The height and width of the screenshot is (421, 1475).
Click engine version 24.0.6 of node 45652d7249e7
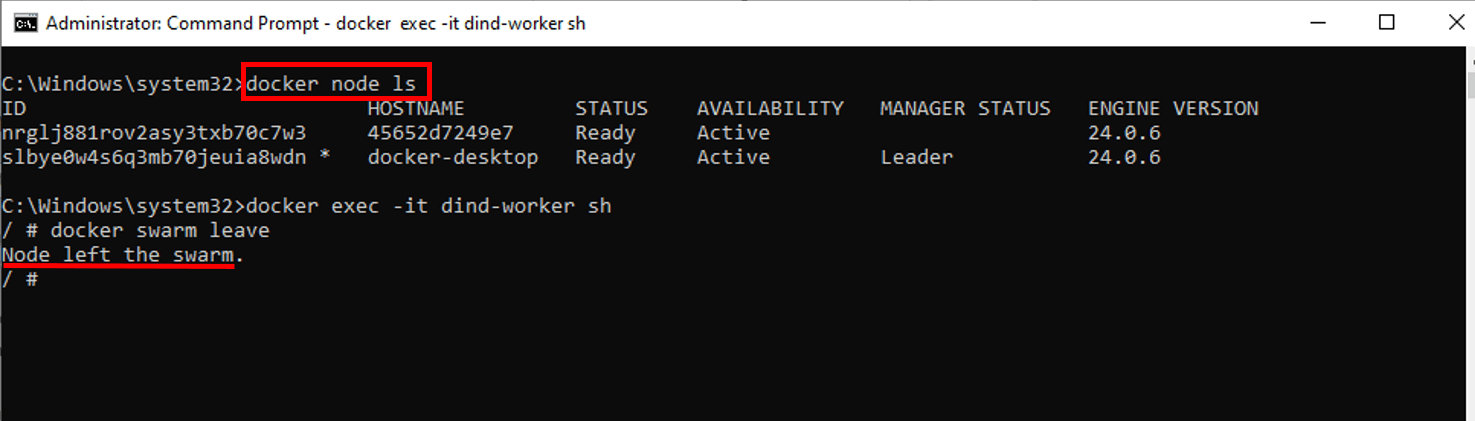1124,133
